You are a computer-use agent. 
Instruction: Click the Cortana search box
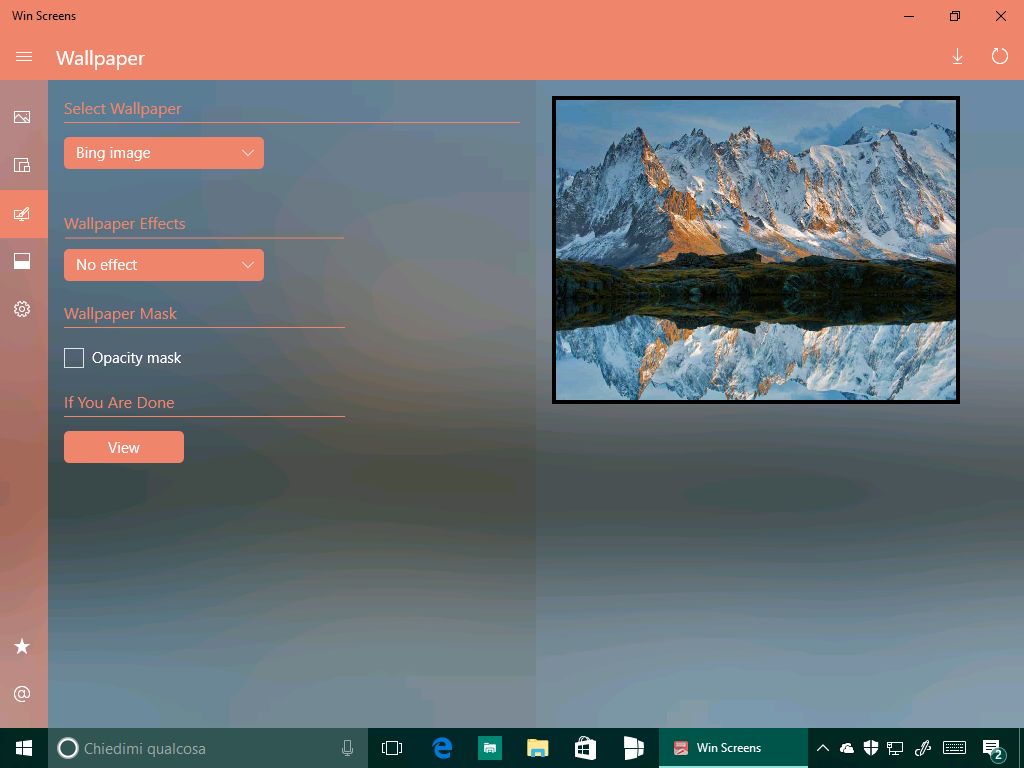point(208,748)
